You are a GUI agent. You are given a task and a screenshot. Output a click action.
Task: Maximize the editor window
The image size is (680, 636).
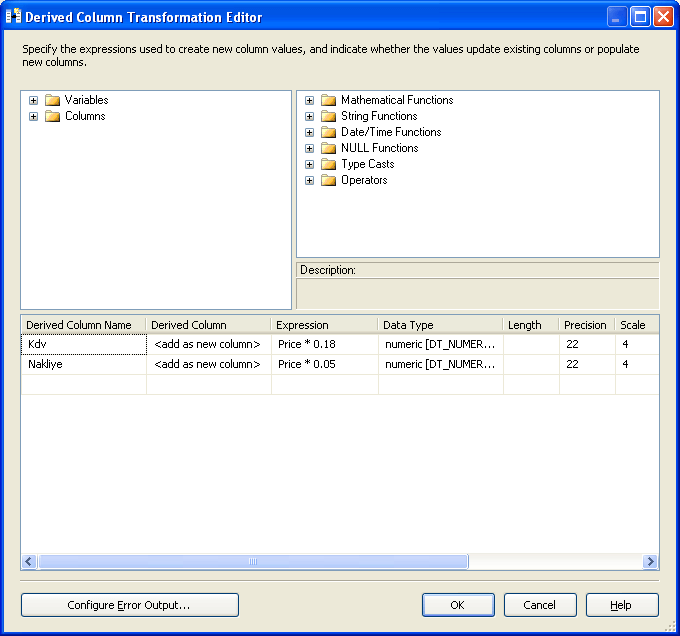[640, 17]
